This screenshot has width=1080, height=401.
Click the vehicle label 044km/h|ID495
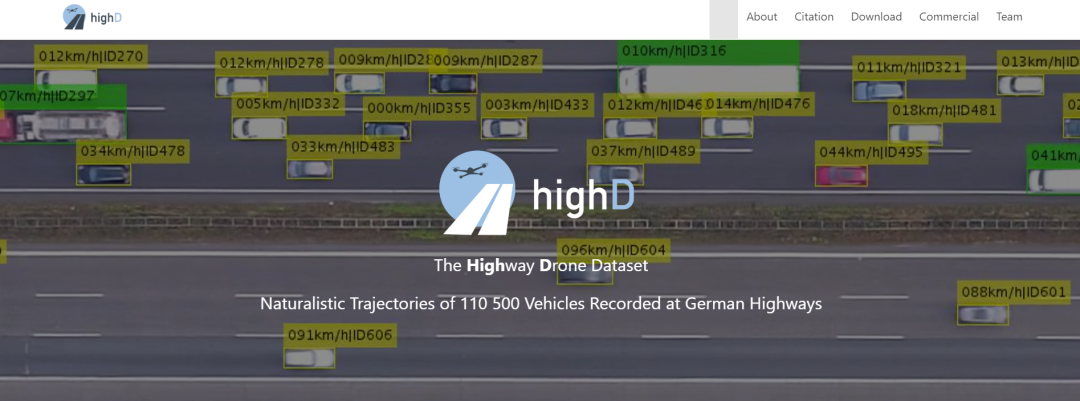coord(871,153)
